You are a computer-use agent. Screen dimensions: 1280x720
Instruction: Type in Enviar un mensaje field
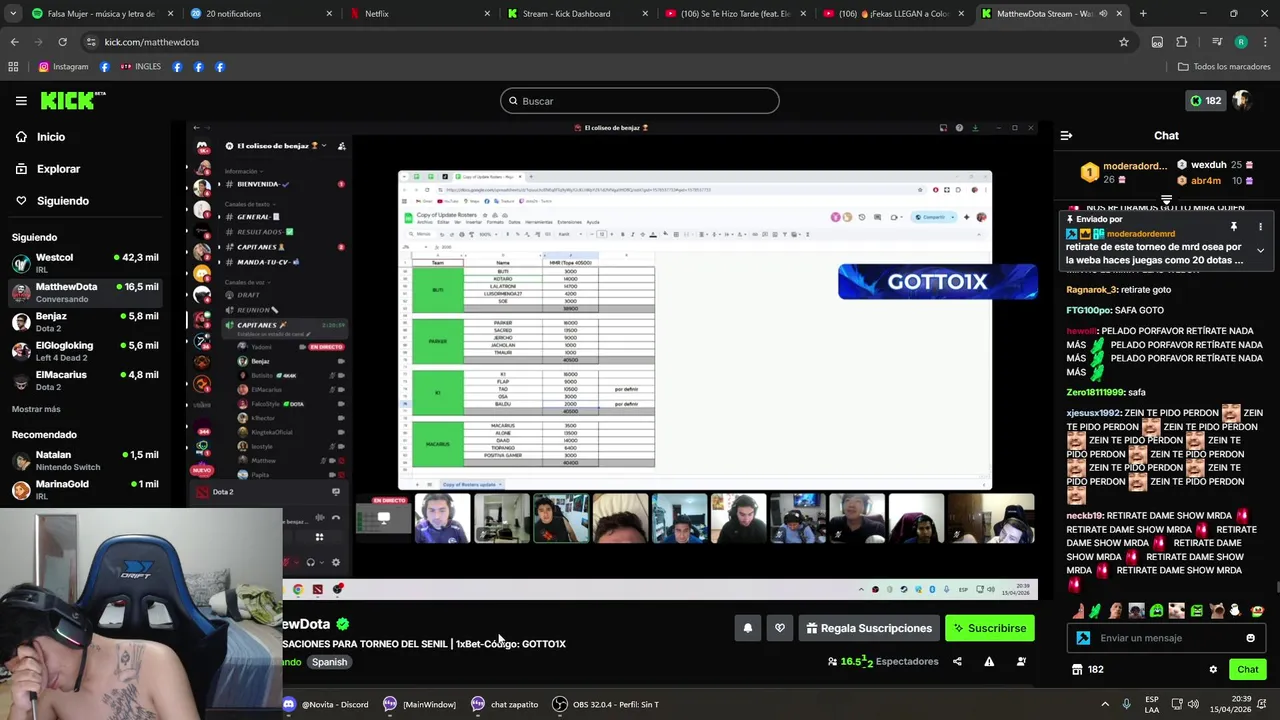(x=1168, y=638)
